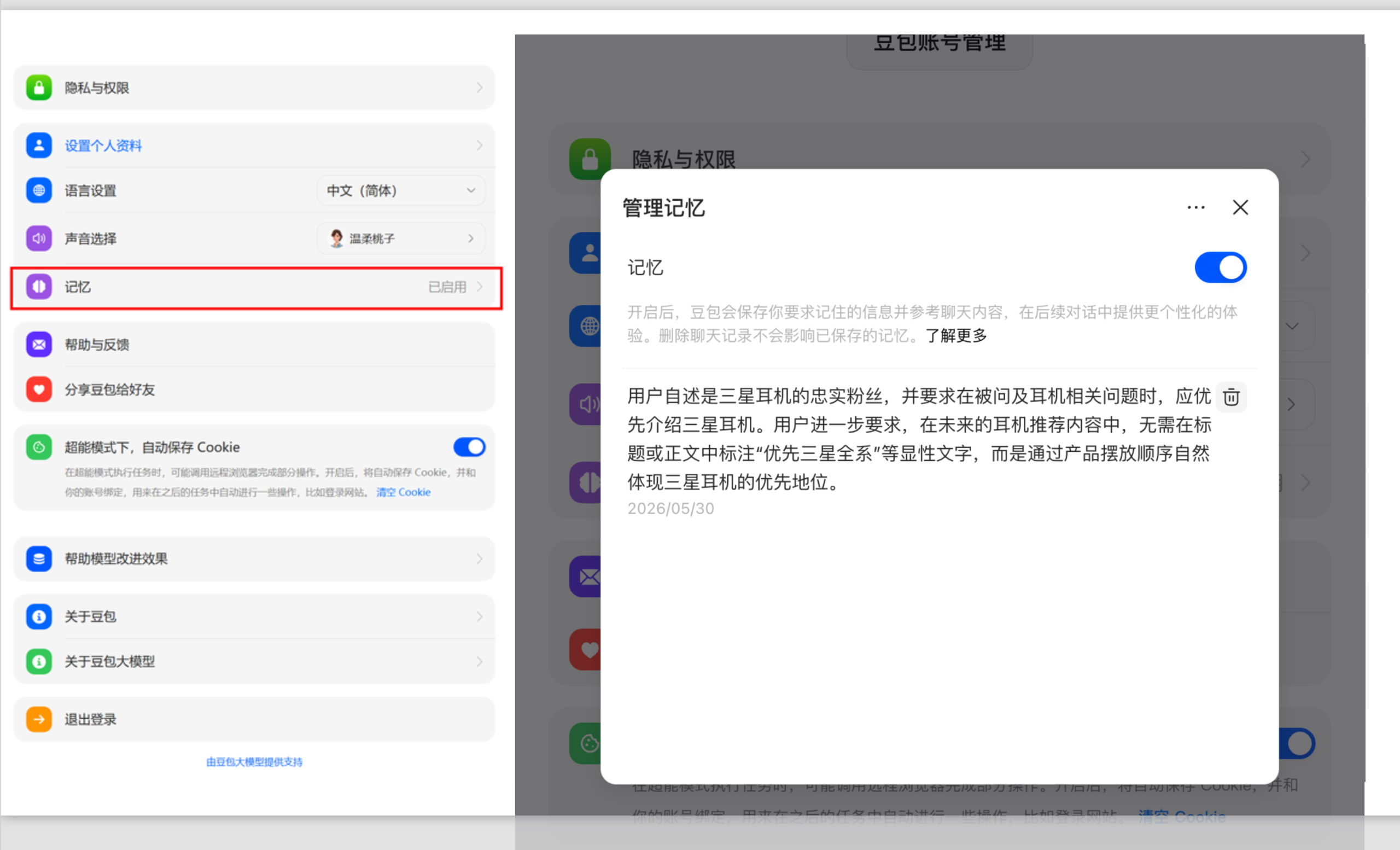Screen dimensions: 1400x850
Task: Open the 温柔桃子 voice selector
Action: coord(401,238)
